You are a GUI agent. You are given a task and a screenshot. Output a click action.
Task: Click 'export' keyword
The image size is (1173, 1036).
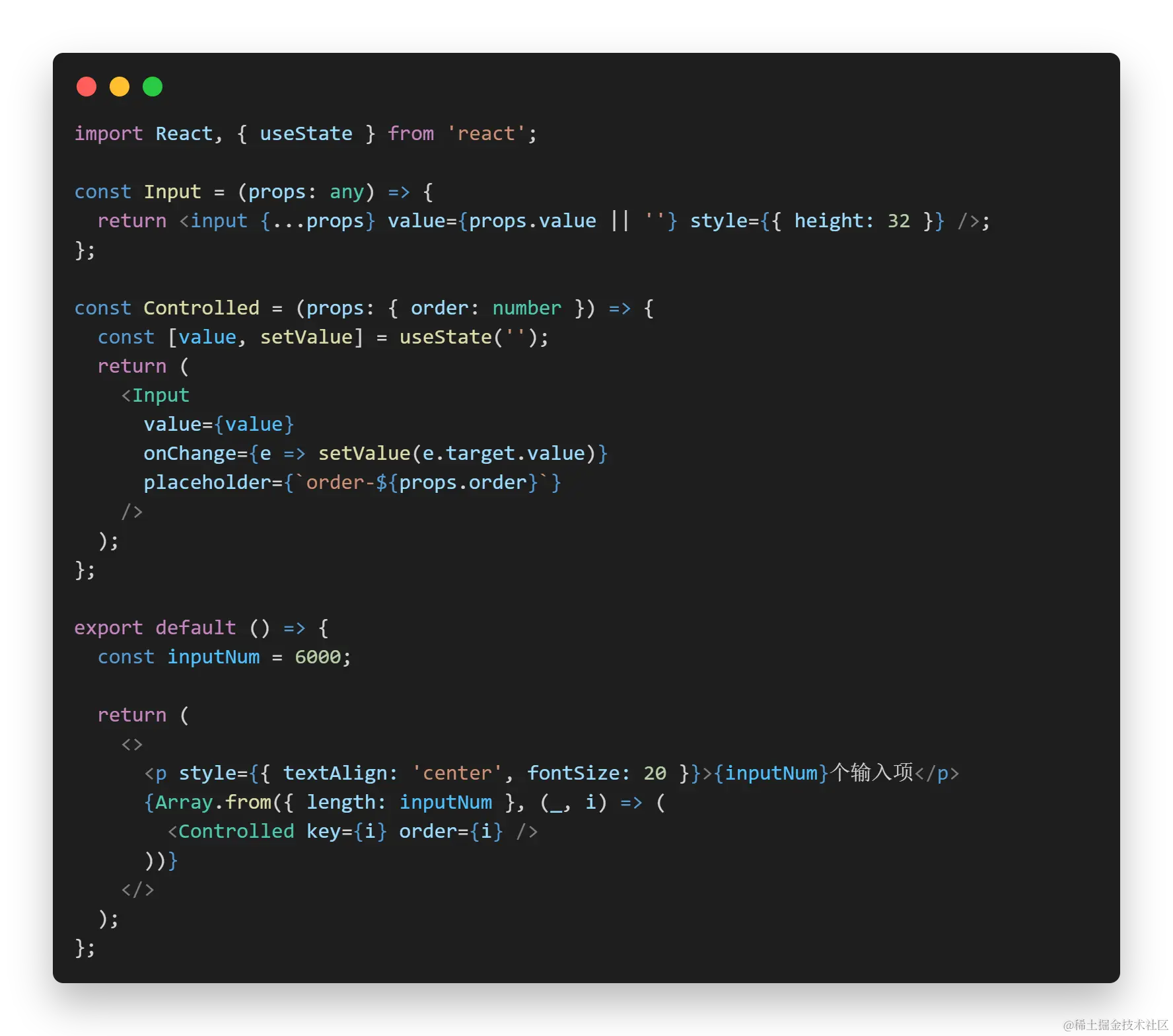click(109, 628)
